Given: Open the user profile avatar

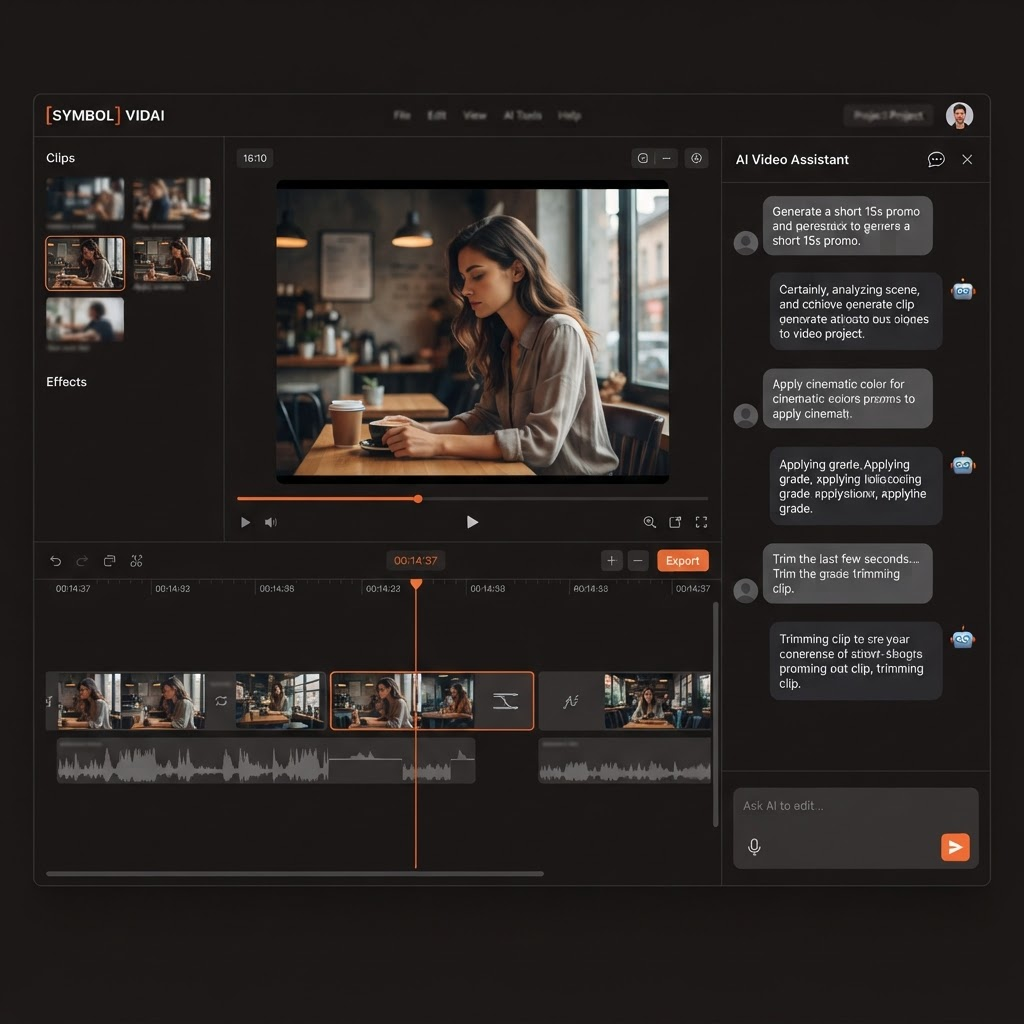Looking at the screenshot, I should pos(959,116).
